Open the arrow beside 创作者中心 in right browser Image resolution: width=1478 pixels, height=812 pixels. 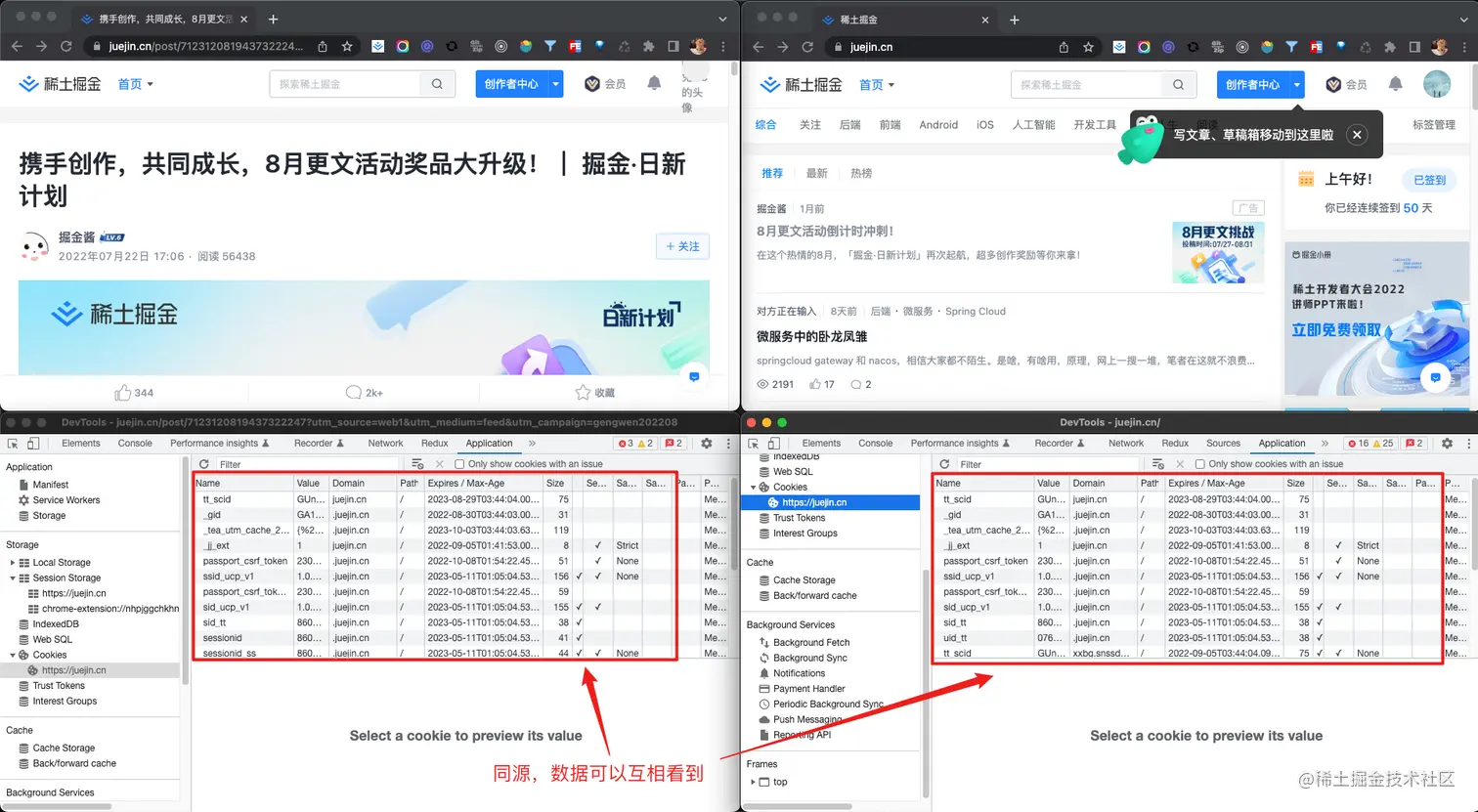(x=1297, y=84)
